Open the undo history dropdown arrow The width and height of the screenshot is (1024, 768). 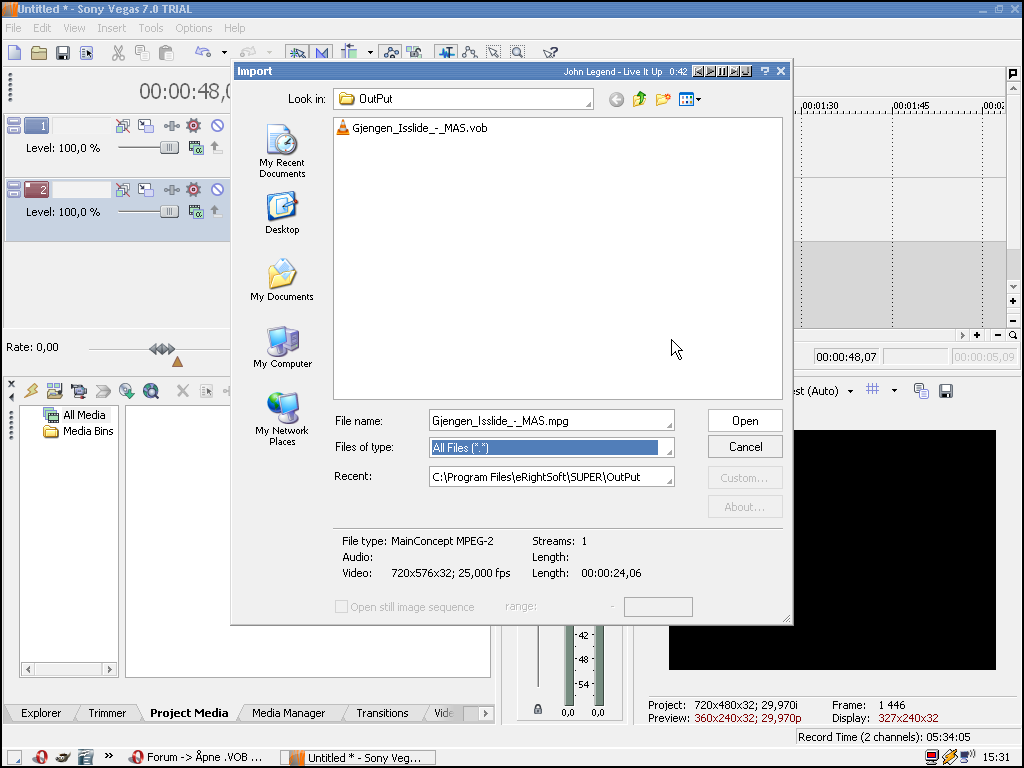(x=224, y=52)
